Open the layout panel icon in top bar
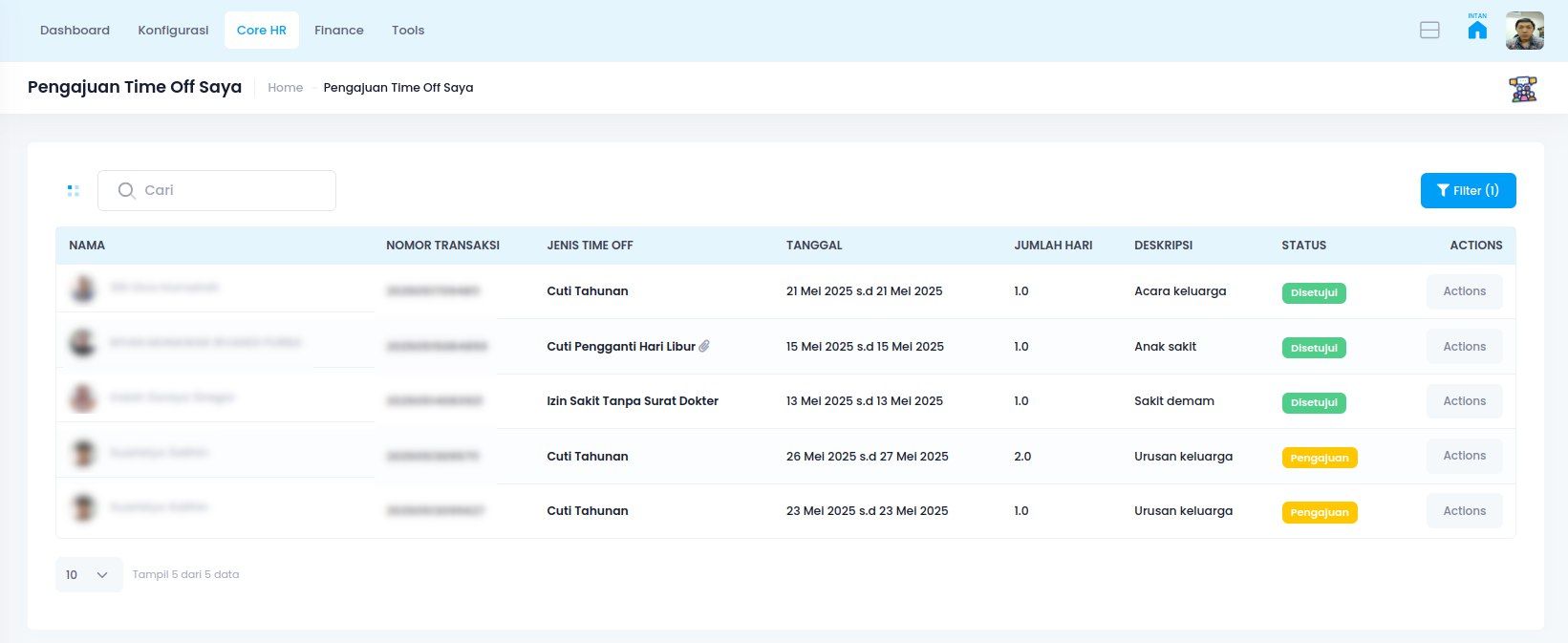This screenshot has height=643, width=1568. 1429,31
